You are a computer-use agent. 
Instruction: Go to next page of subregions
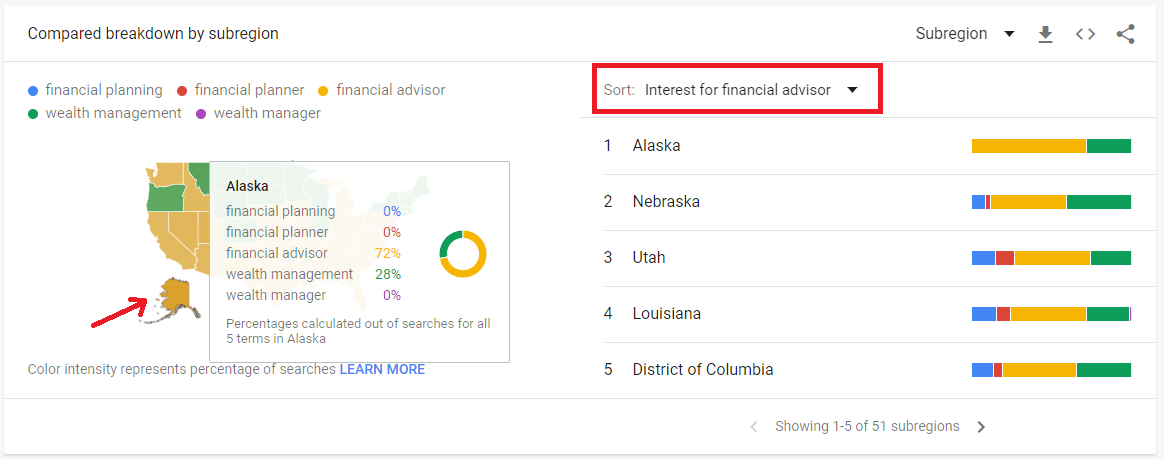981,427
